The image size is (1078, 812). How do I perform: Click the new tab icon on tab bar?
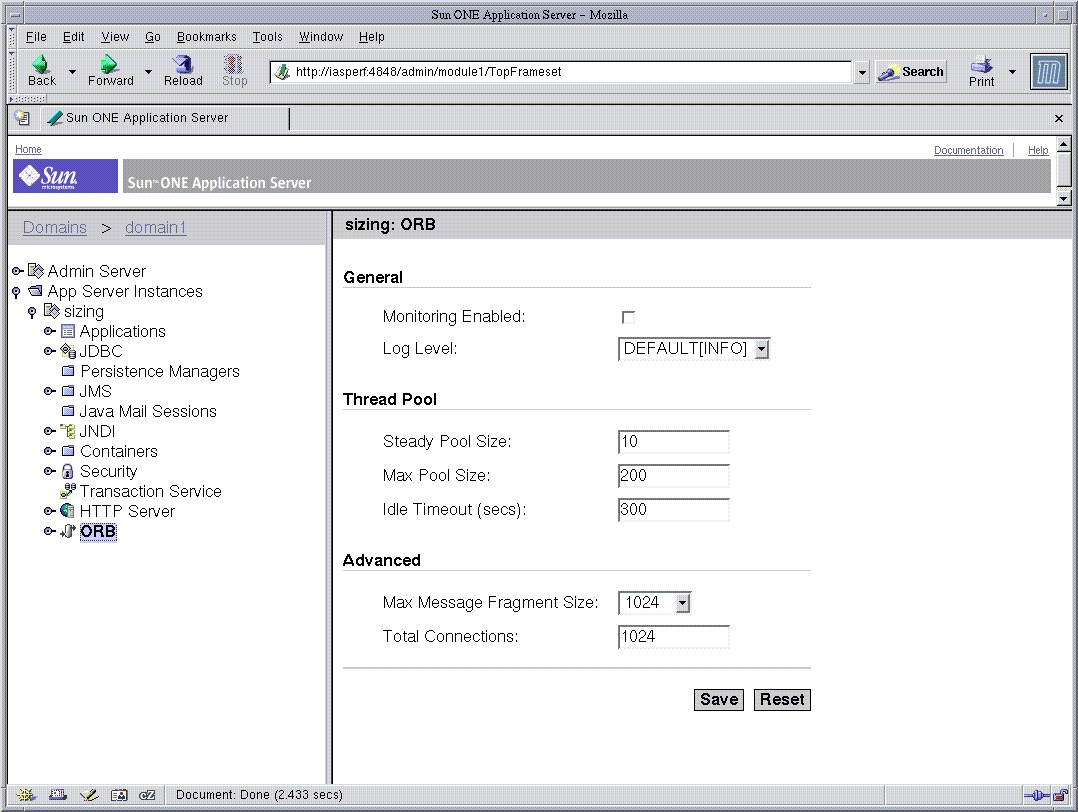click(x=22, y=118)
